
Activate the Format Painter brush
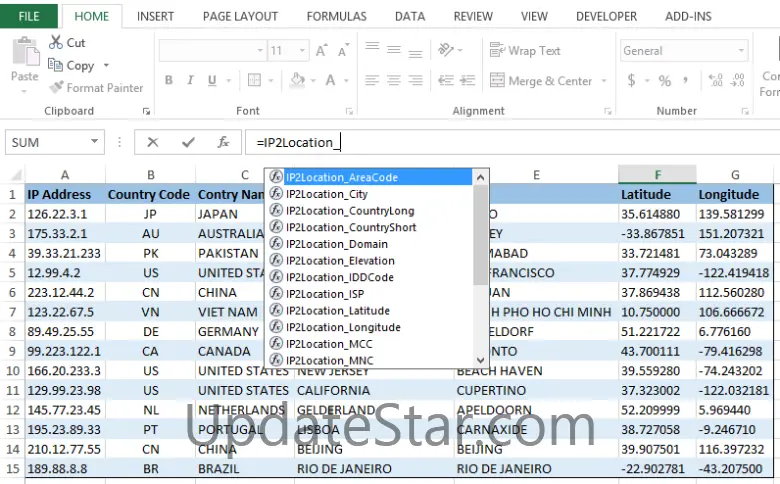point(56,87)
